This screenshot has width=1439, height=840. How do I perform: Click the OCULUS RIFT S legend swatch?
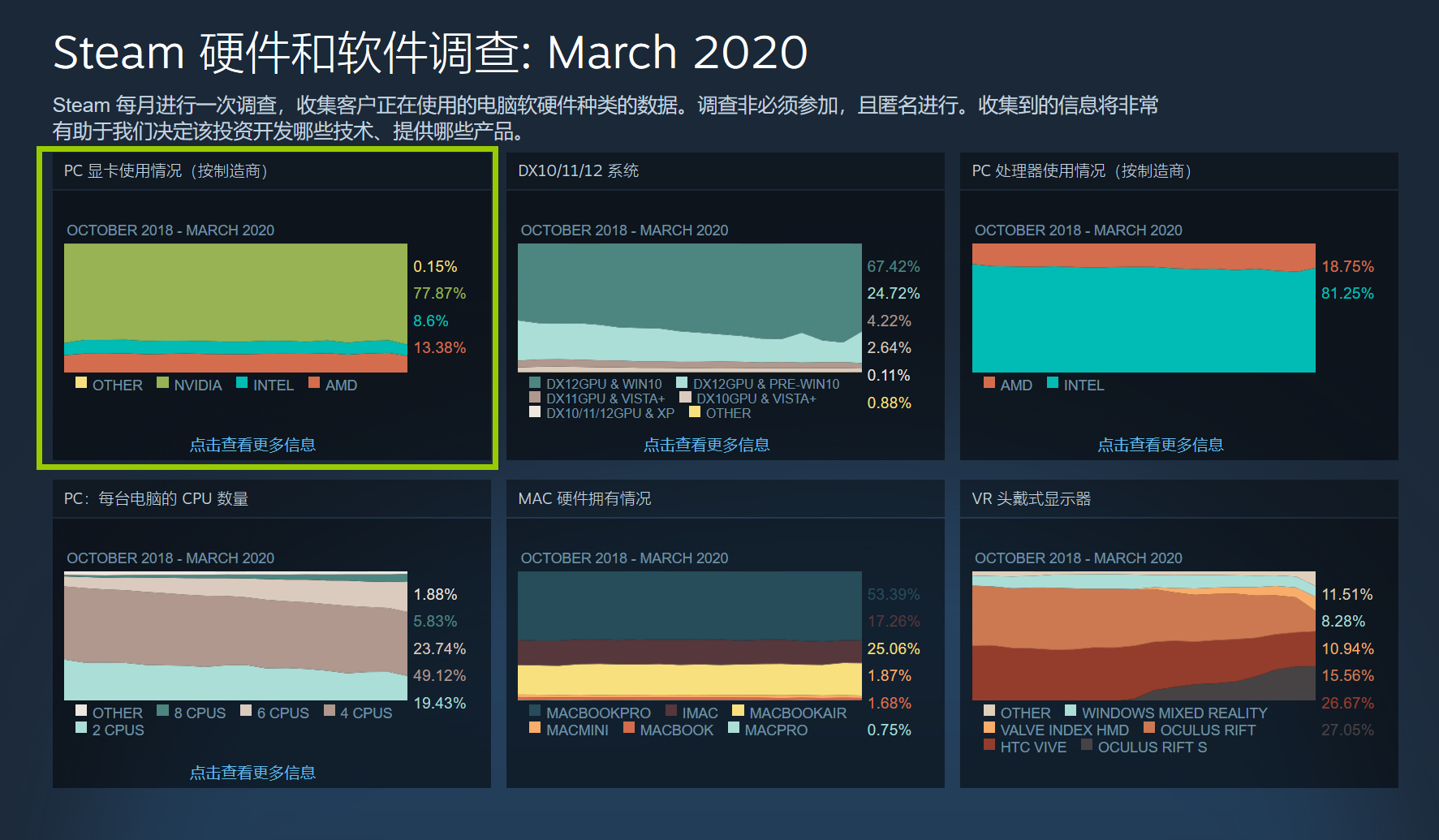click(1087, 745)
